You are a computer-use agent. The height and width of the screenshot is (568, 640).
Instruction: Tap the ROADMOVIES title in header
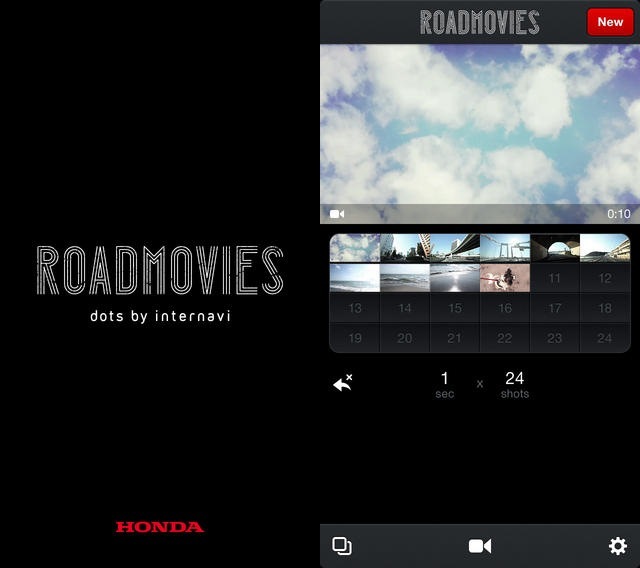click(x=479, y=22)
